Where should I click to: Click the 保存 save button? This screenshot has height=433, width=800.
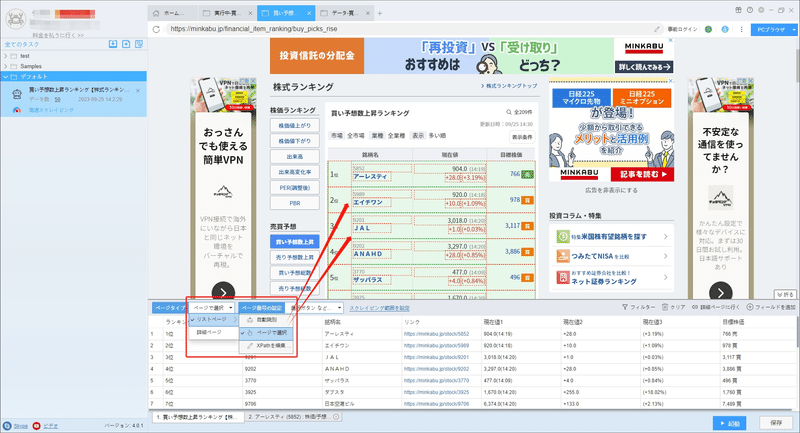point(776,423)
